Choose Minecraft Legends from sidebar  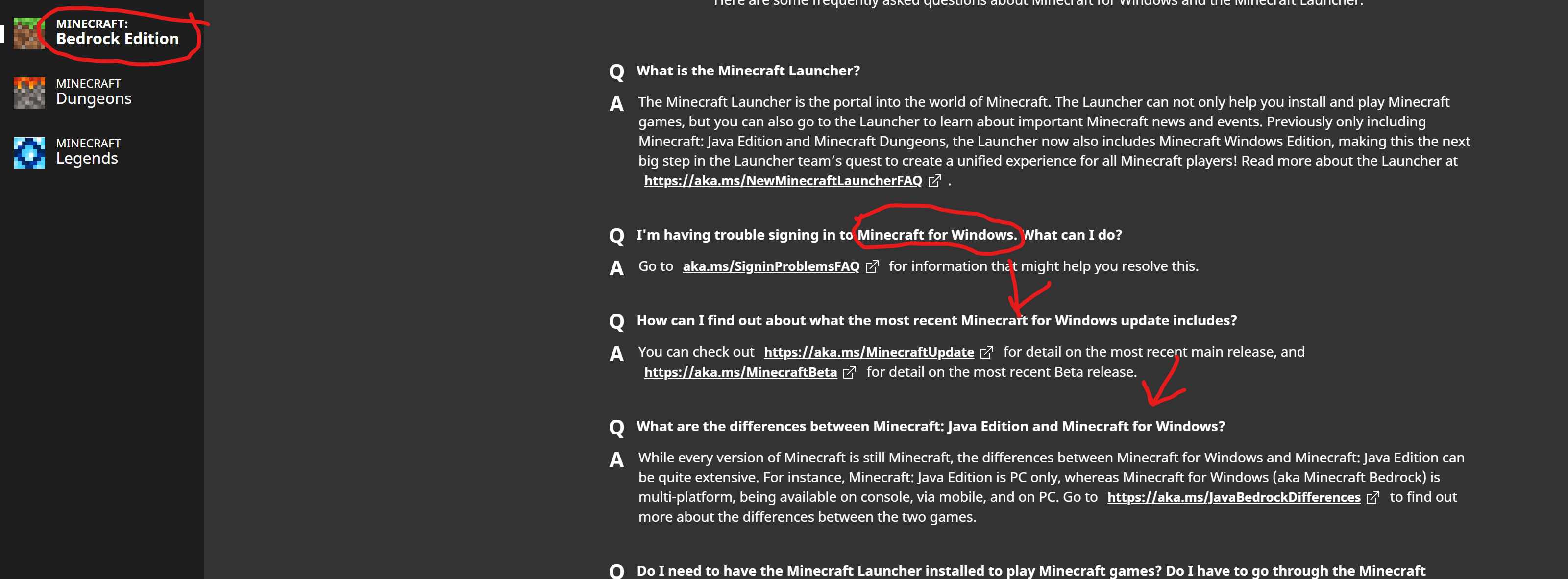[88, 152]
